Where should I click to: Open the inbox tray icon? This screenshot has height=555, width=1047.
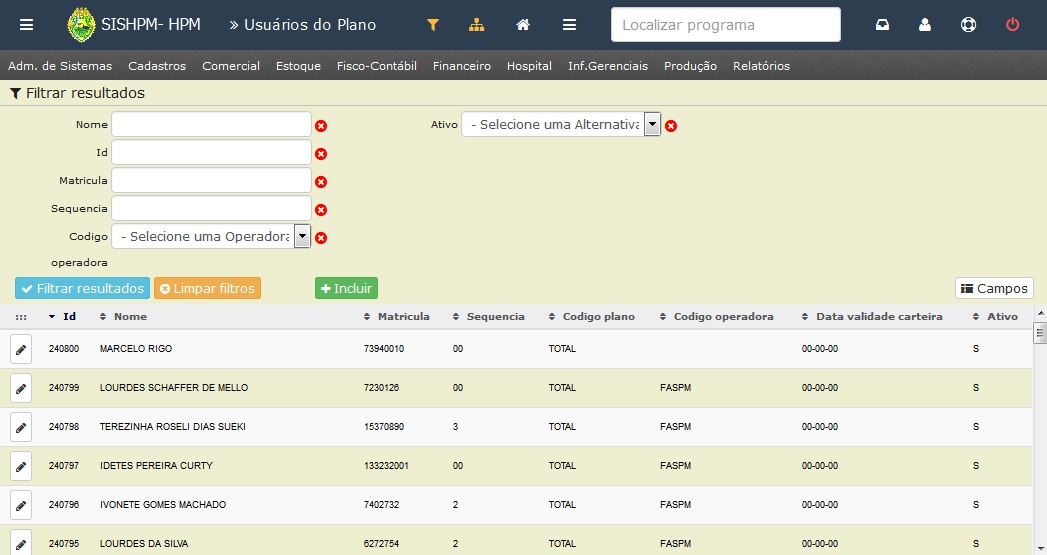point(882,25)
